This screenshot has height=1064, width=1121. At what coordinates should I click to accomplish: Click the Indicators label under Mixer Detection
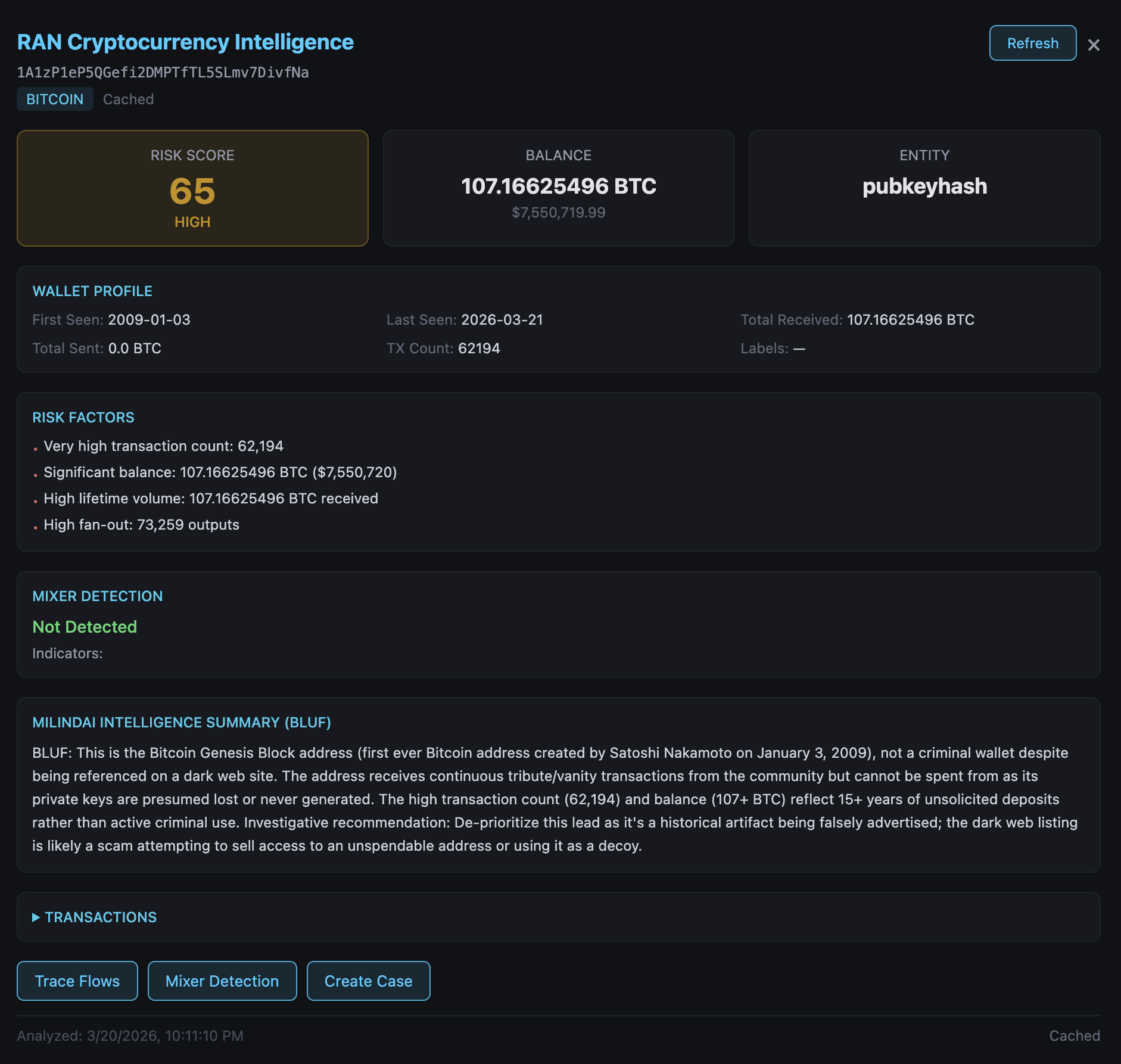pyautogui.click(x=67, y=654)
